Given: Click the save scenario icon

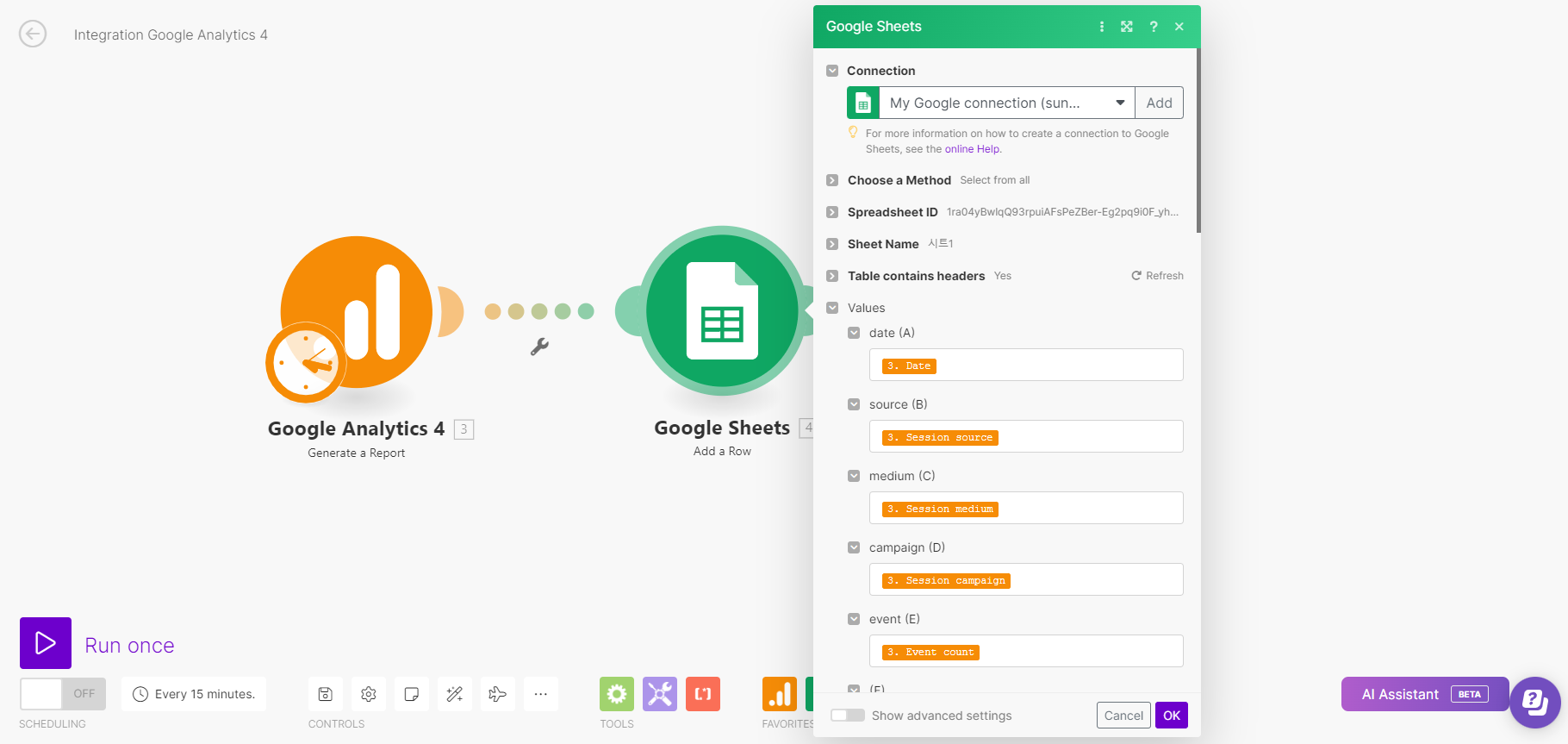Looking at the screenshot, I should click(326, 694).
